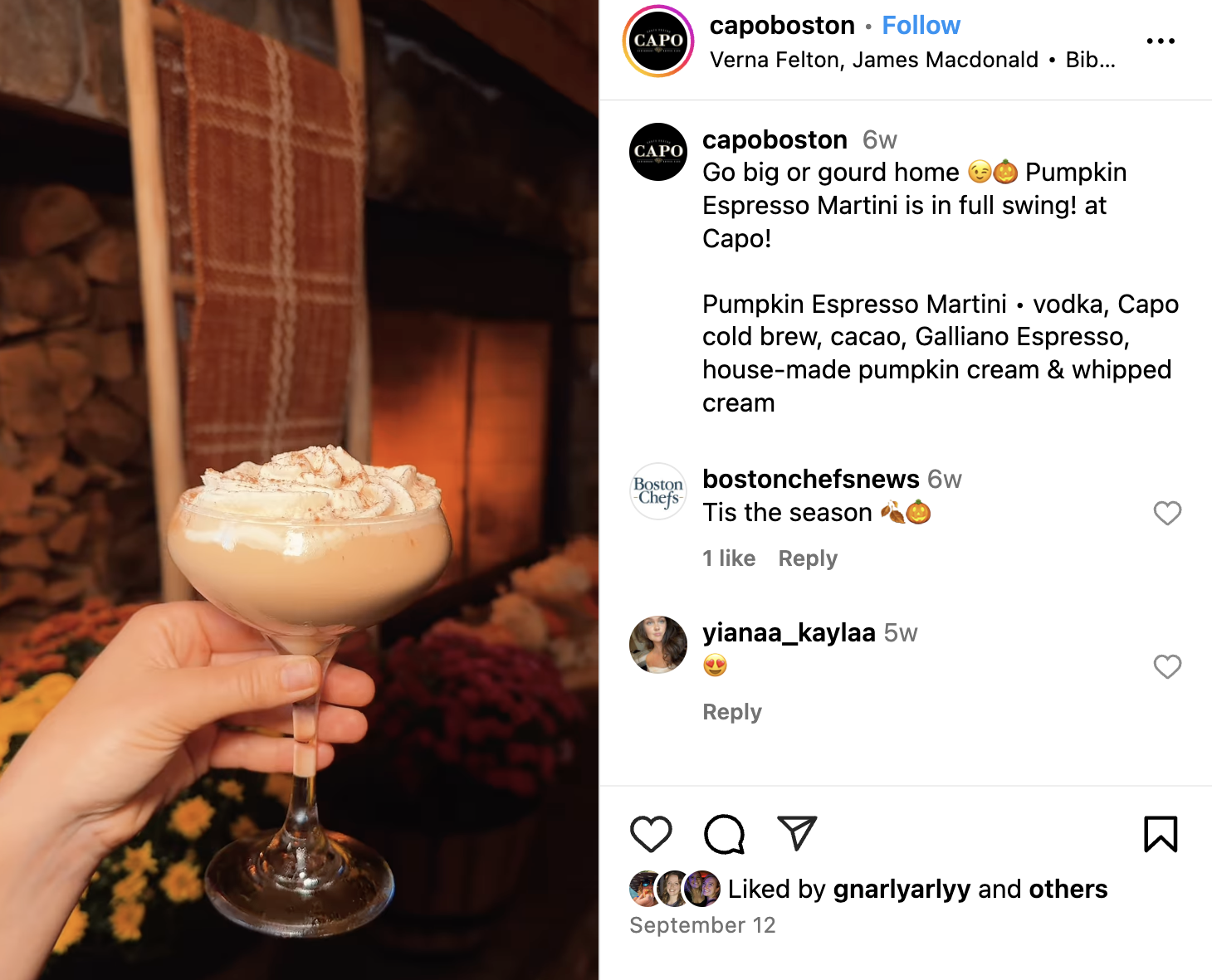
Task: Open the comment bubble icon
Action: pos(724,834)
